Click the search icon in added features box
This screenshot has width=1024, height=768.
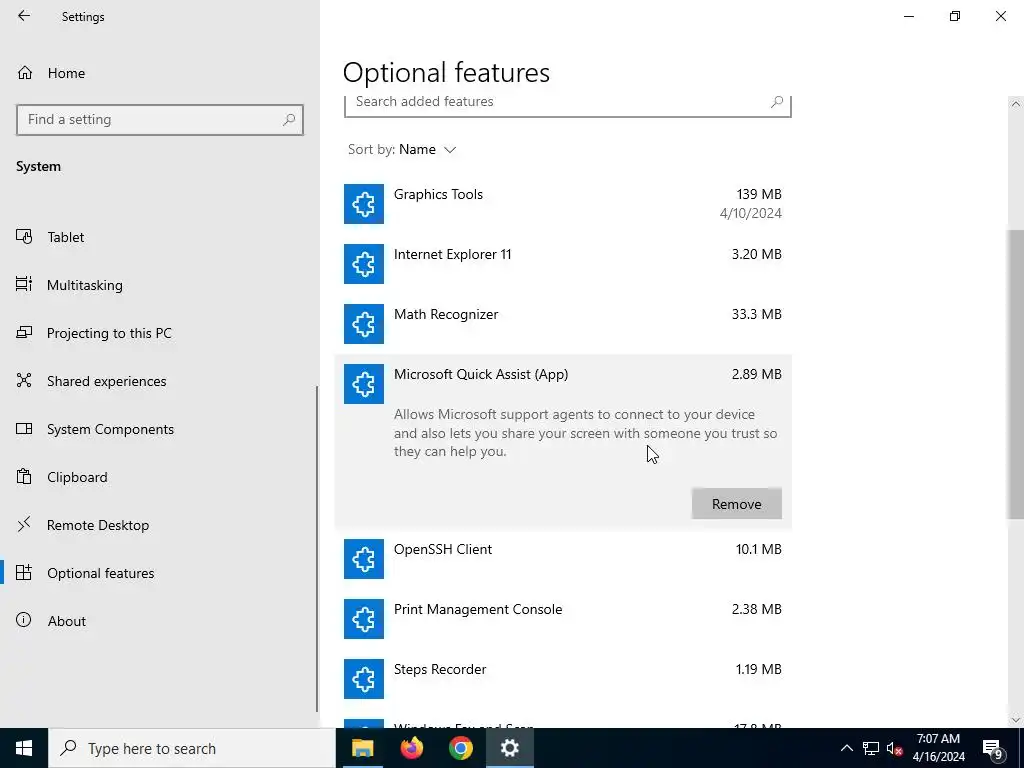(x=776, y=102)
